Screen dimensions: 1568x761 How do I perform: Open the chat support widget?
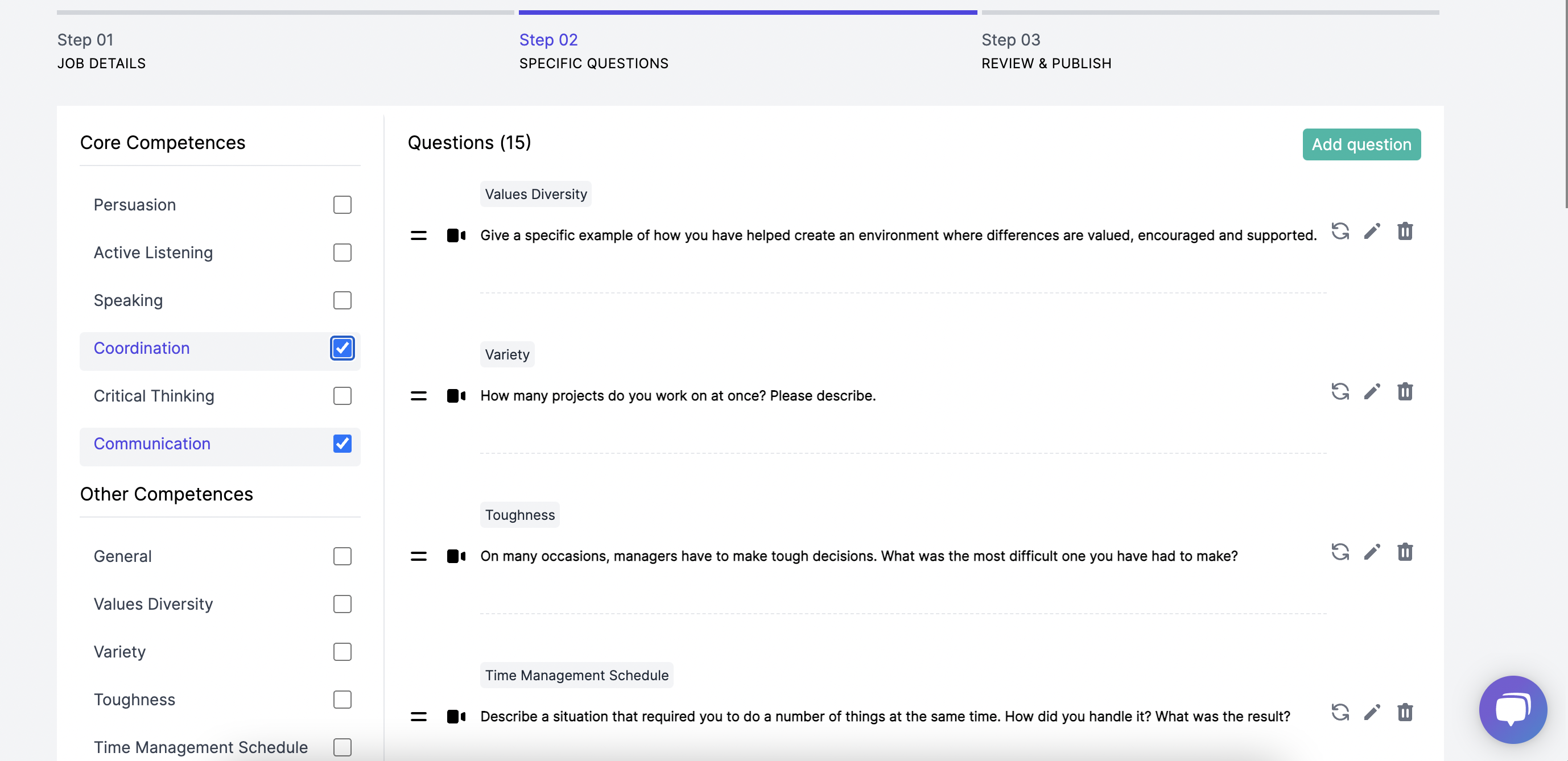(x=1513, y=709)
